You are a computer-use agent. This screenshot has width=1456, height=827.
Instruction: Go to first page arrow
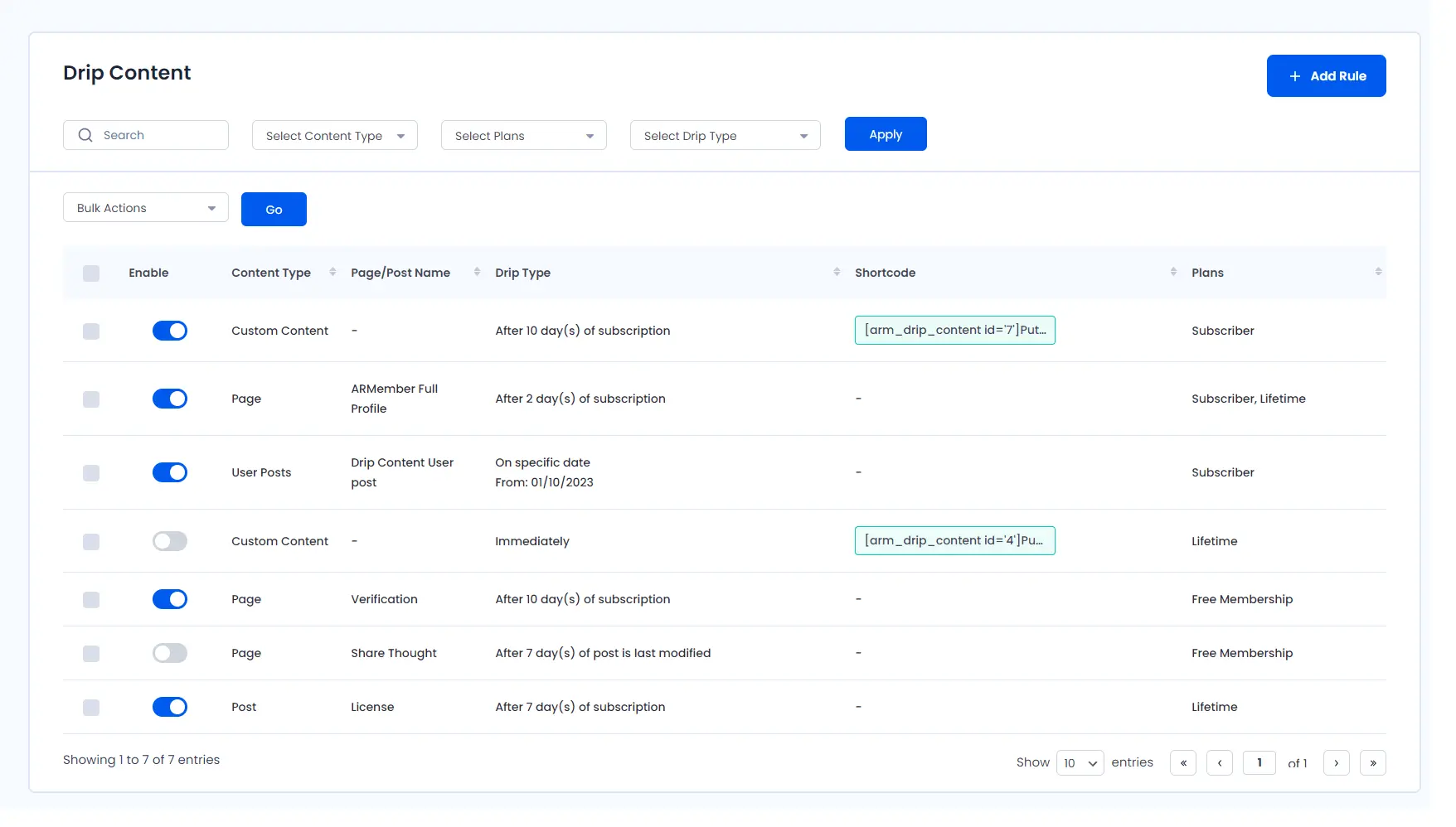click(x=1183, y=762)
